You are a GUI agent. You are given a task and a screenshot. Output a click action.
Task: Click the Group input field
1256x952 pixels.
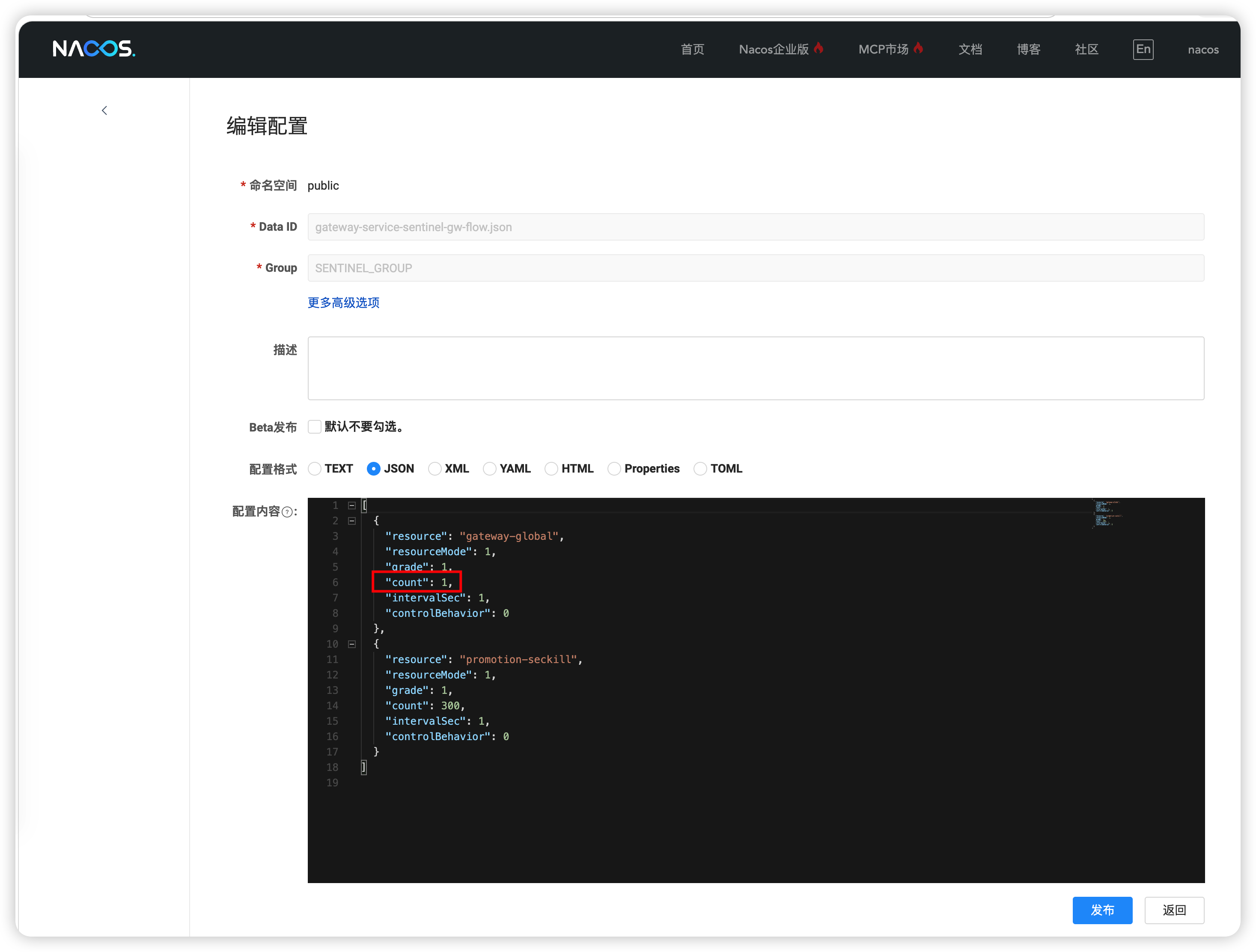point(756,268)
